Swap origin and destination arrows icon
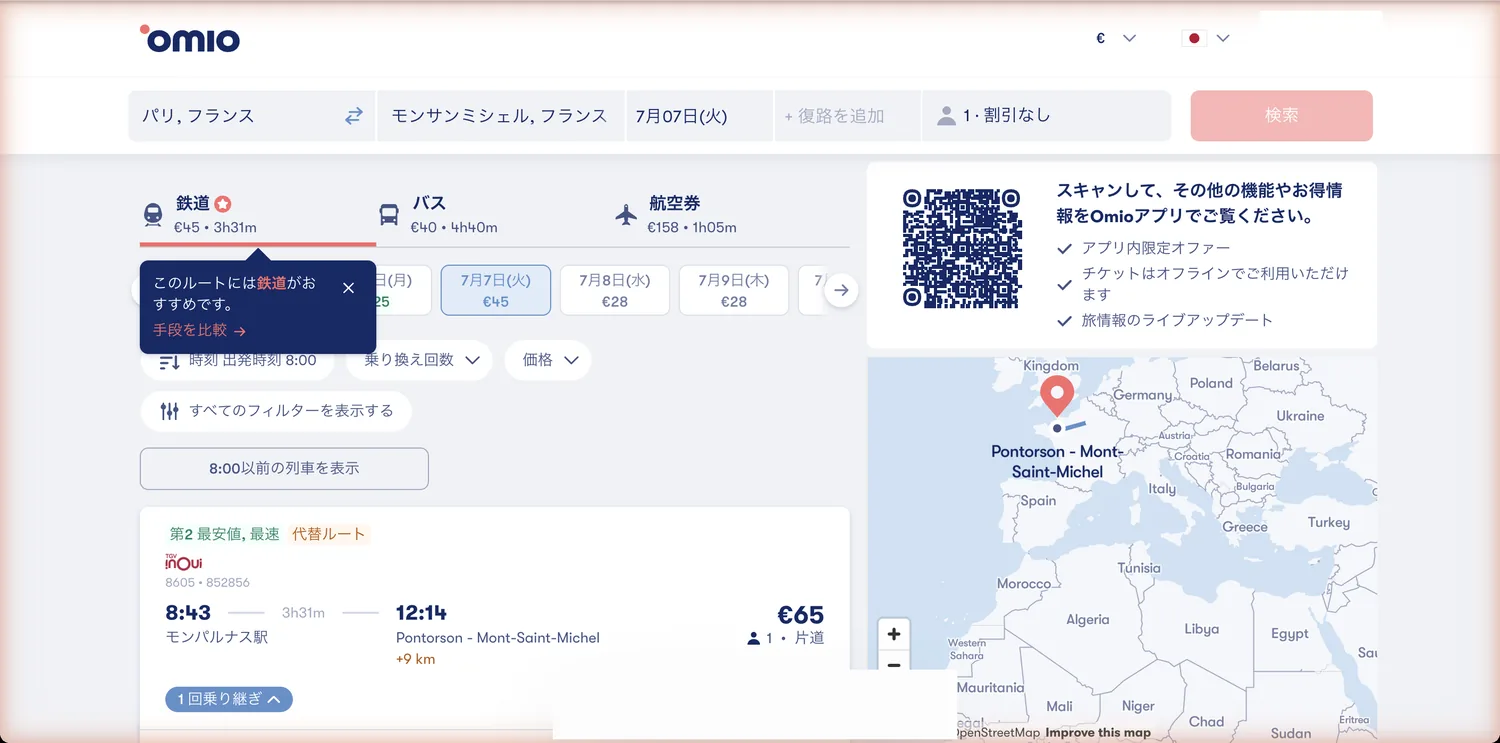1500x743 pixels. pyautogui.click(x=354, y=116)
